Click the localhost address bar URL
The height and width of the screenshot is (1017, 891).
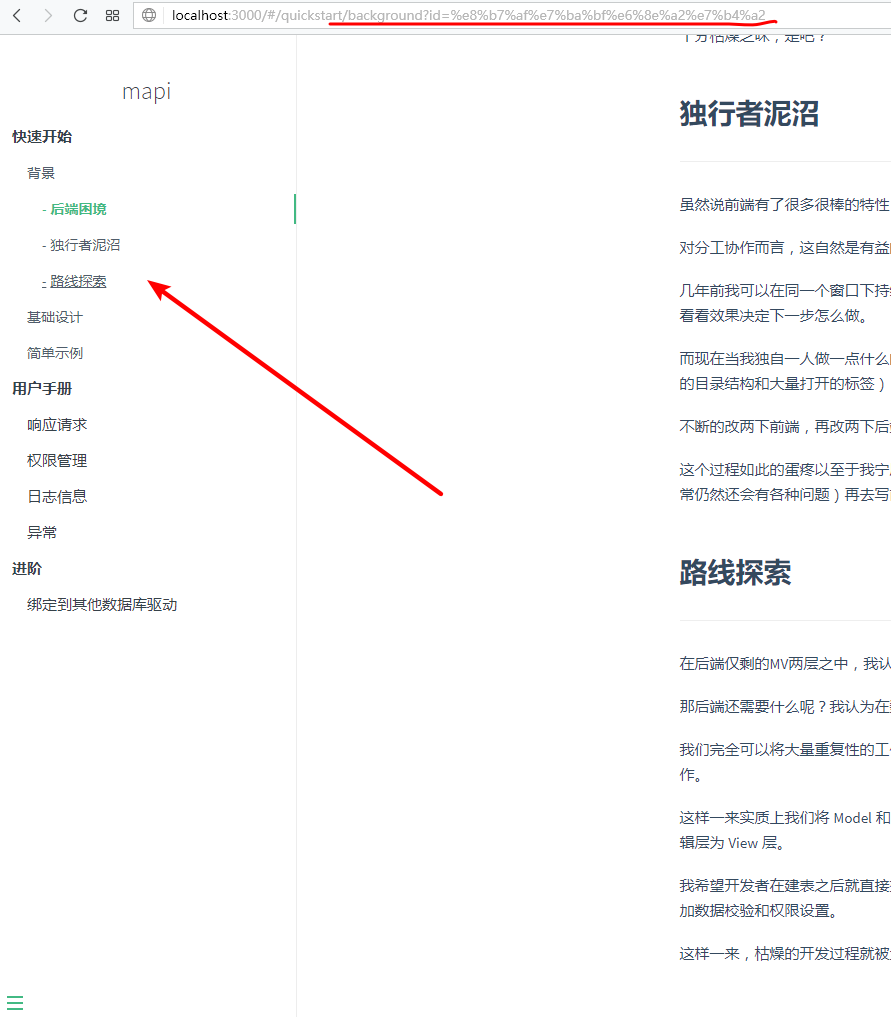click(x=468, y=15)
